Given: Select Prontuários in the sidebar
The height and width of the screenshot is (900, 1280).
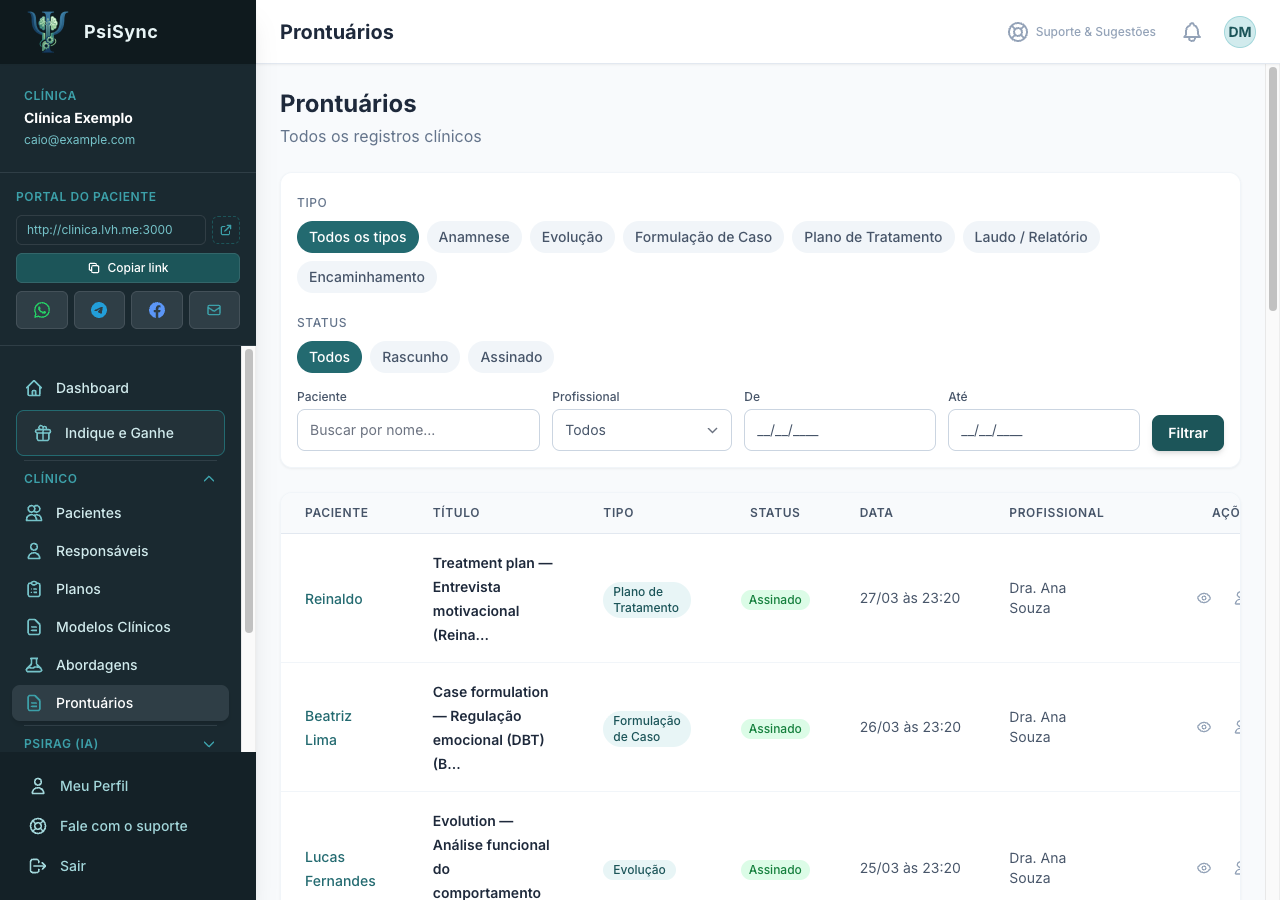Looking at the screenshot, I should [120, 703].
